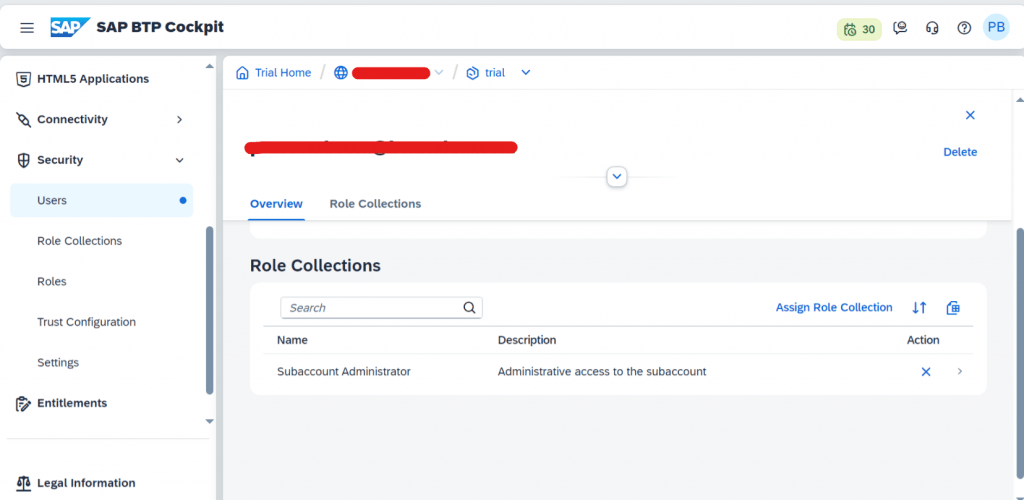Click the Entitlements icon
The width and height of the screenshot is (1024, 500).
[x=24, y=403]
